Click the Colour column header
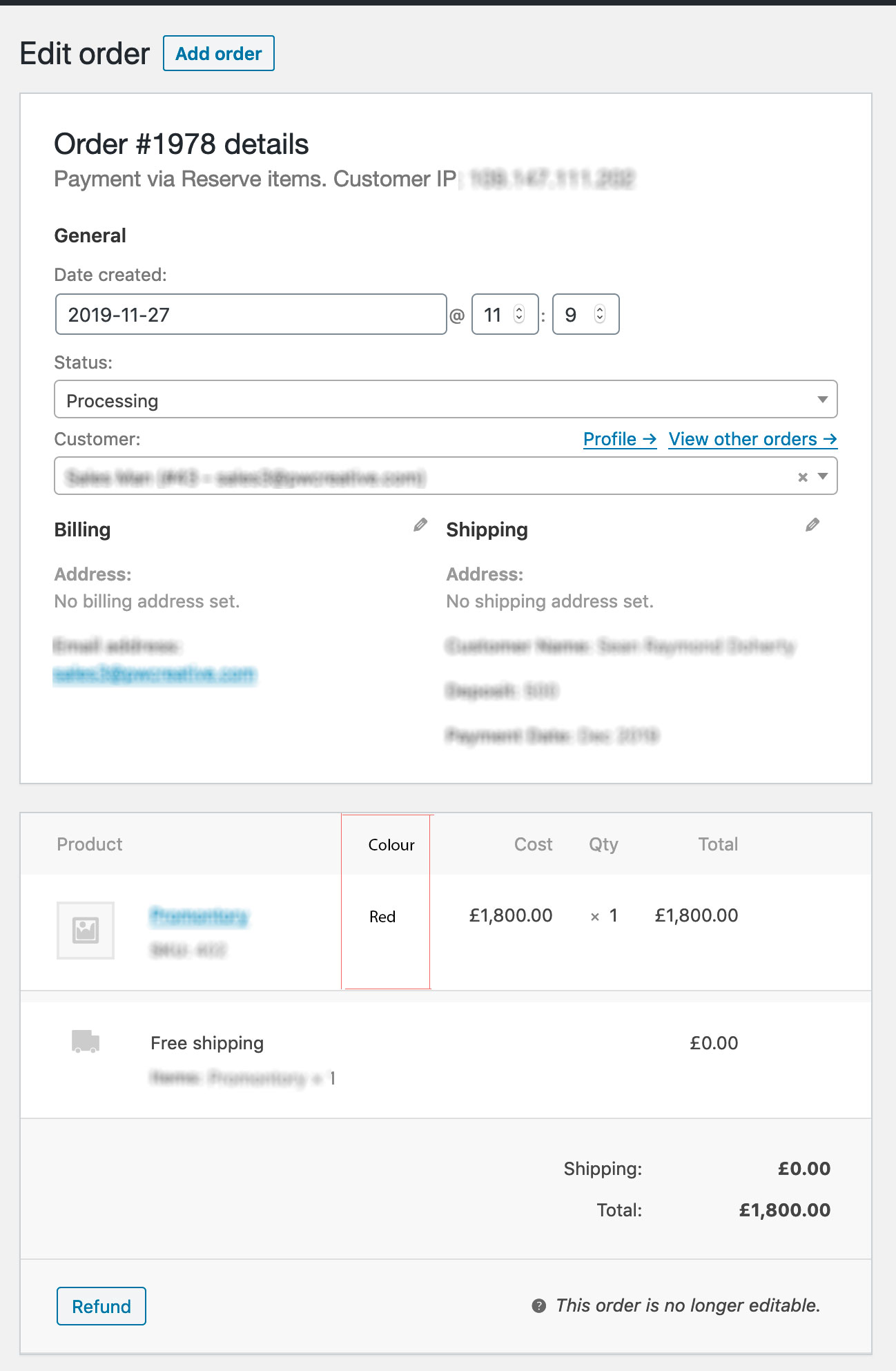 (391, 845)
